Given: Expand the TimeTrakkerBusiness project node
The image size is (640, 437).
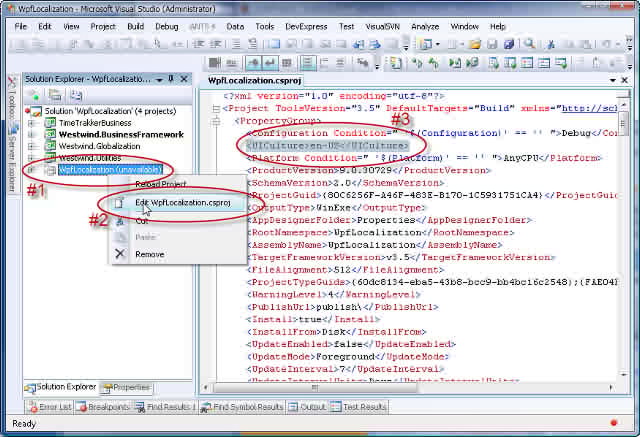Looking at the screenshot, I should pos(31,123).
